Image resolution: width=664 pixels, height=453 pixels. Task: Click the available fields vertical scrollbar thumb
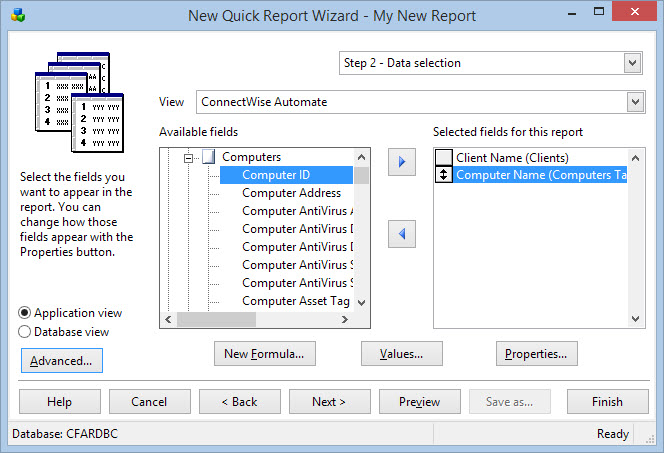pos(361,175)
